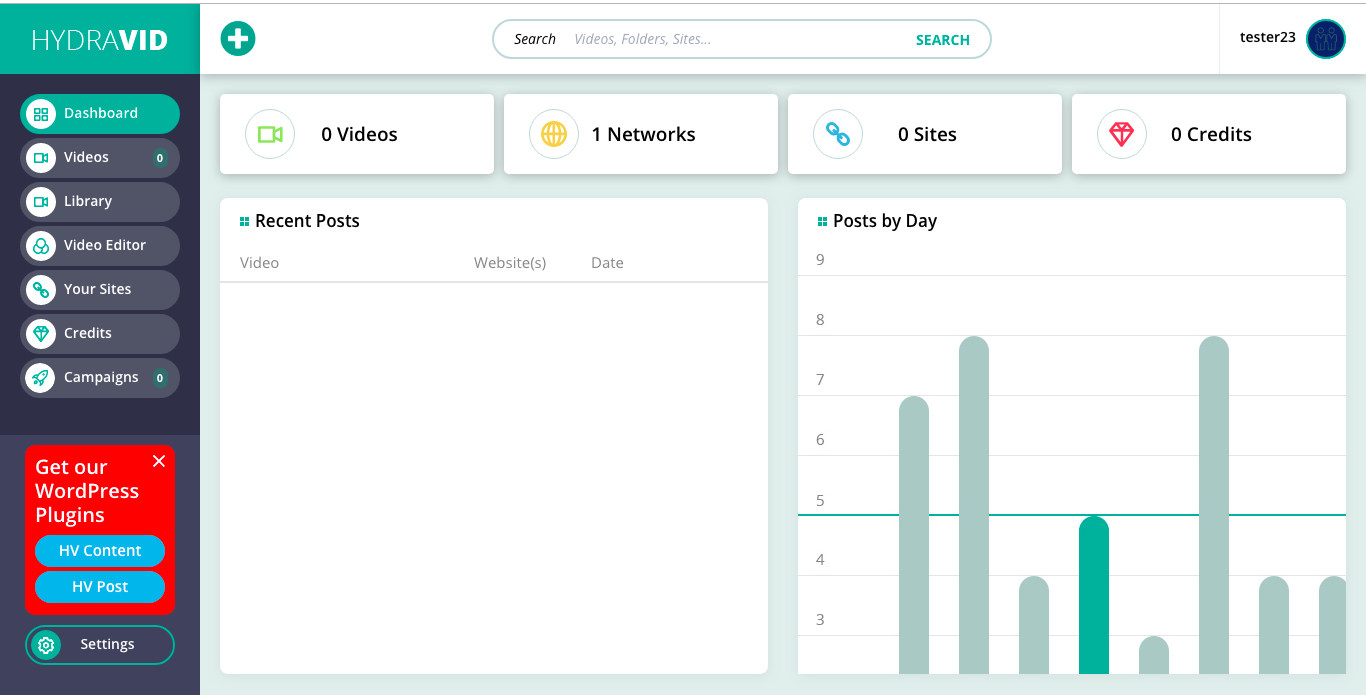Screen dimensions: 1366x695
Task: Click the SEARCH button
Action: (943, 40)
